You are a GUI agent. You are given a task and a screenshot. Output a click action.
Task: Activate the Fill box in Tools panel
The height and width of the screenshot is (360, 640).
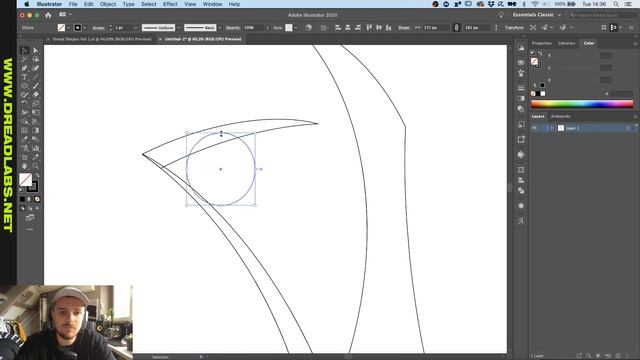coord(25,180)
